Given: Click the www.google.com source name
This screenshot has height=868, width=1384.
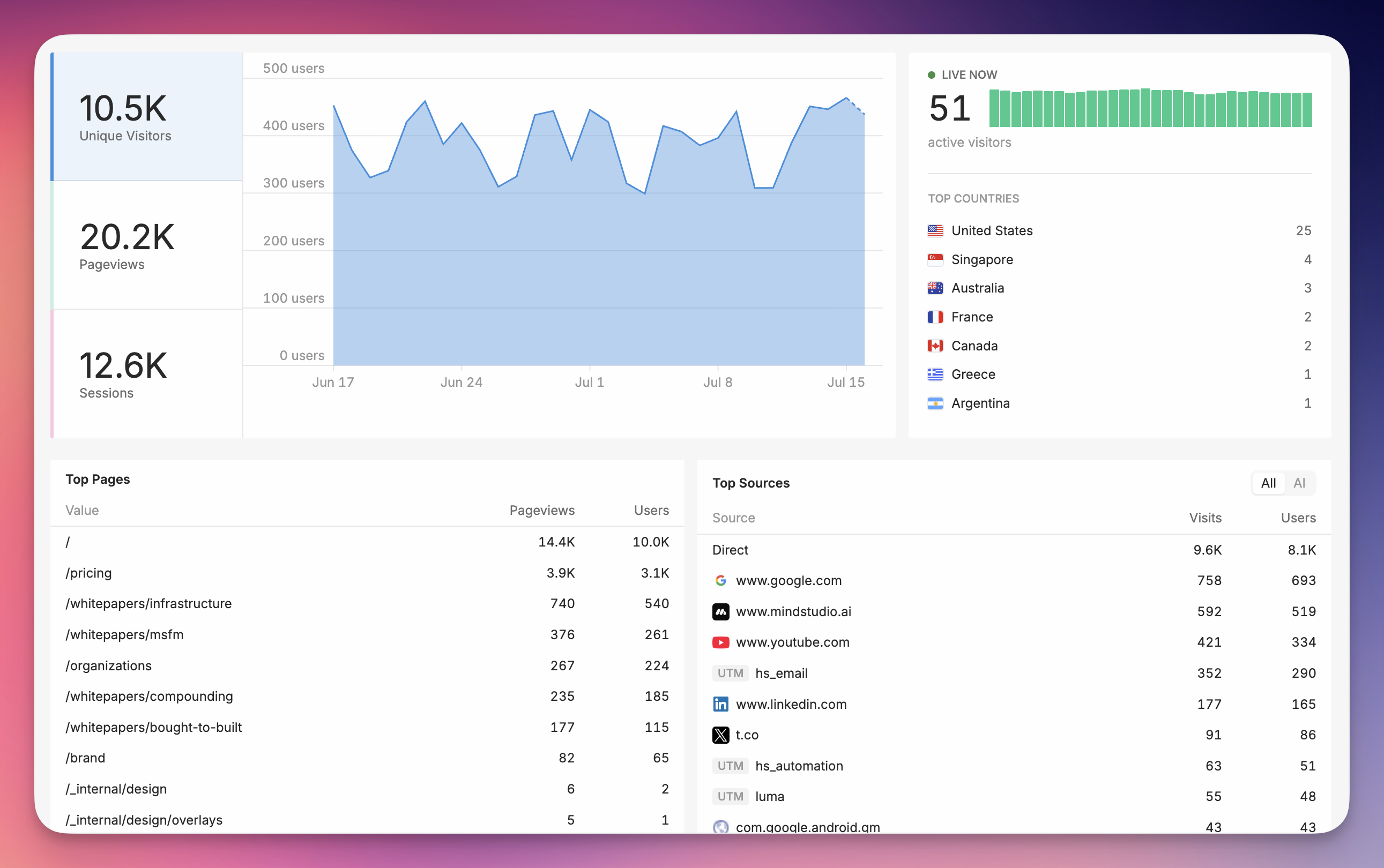Looking at the screenshot, I should coord(788,580).
